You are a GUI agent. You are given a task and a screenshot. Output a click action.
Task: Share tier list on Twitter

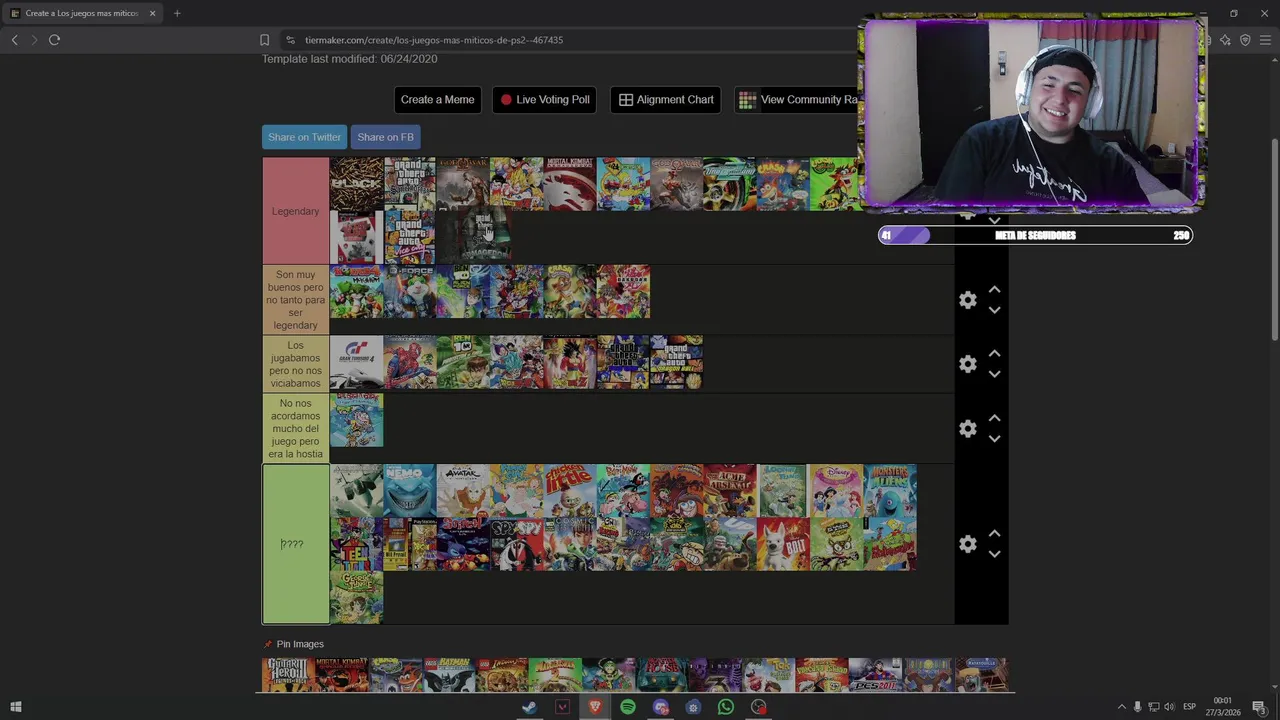coord(304,137)
